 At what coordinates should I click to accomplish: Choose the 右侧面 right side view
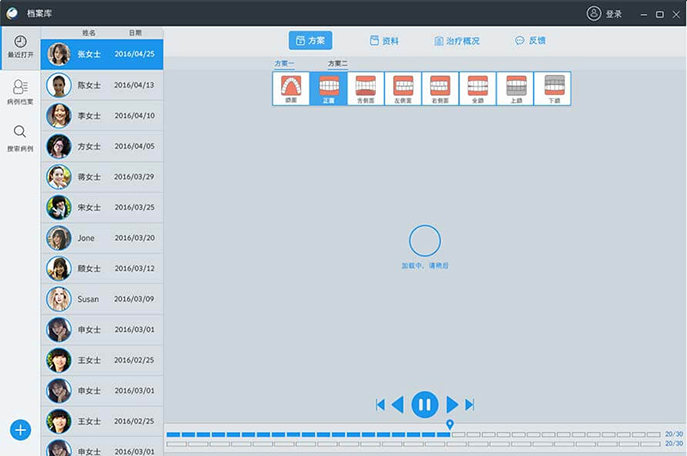tap(440, 88)
